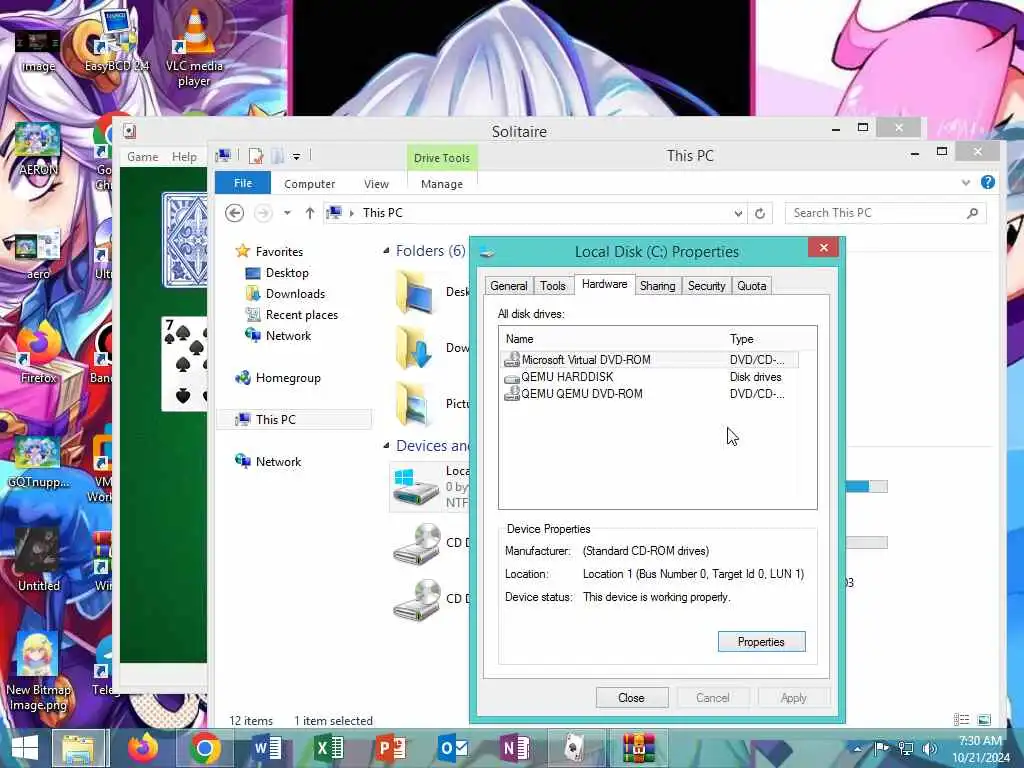Switch to Solitaire via taskbar icon
Screen dimensions: 1024x768
577,748
